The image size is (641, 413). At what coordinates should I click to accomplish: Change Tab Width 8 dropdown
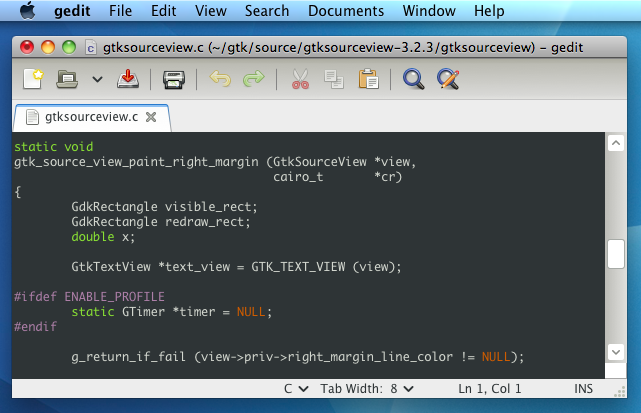pyautogui.click(x=367, y=388)
